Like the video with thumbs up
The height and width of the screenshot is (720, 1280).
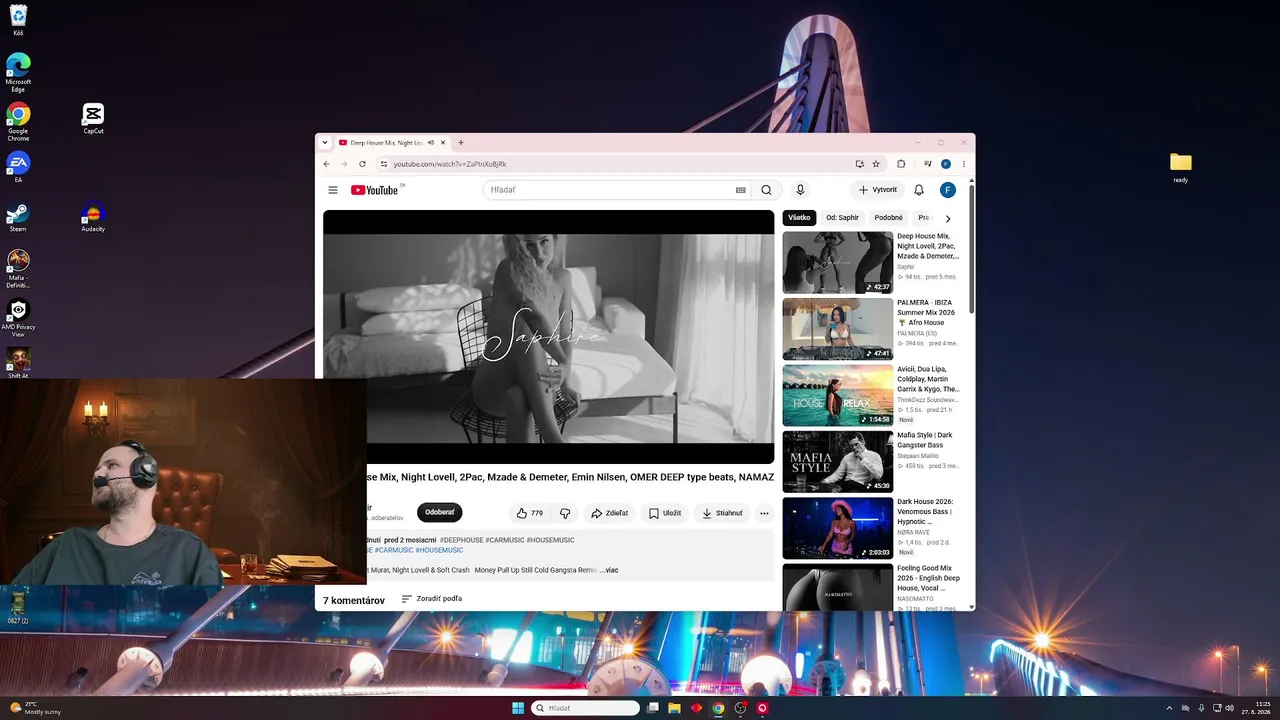530,513
